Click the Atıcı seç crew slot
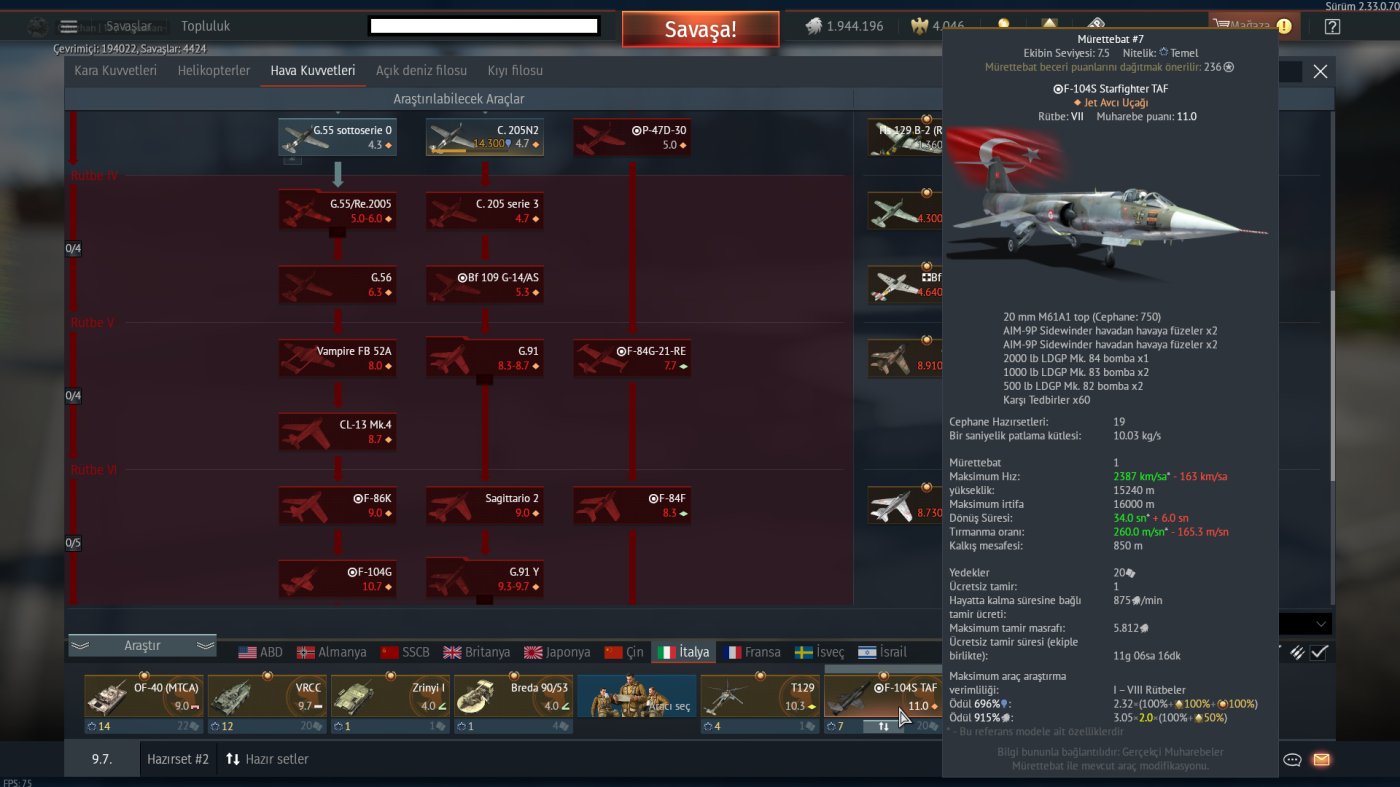This screenshot has width=1400, height=787. pos(636,696)
